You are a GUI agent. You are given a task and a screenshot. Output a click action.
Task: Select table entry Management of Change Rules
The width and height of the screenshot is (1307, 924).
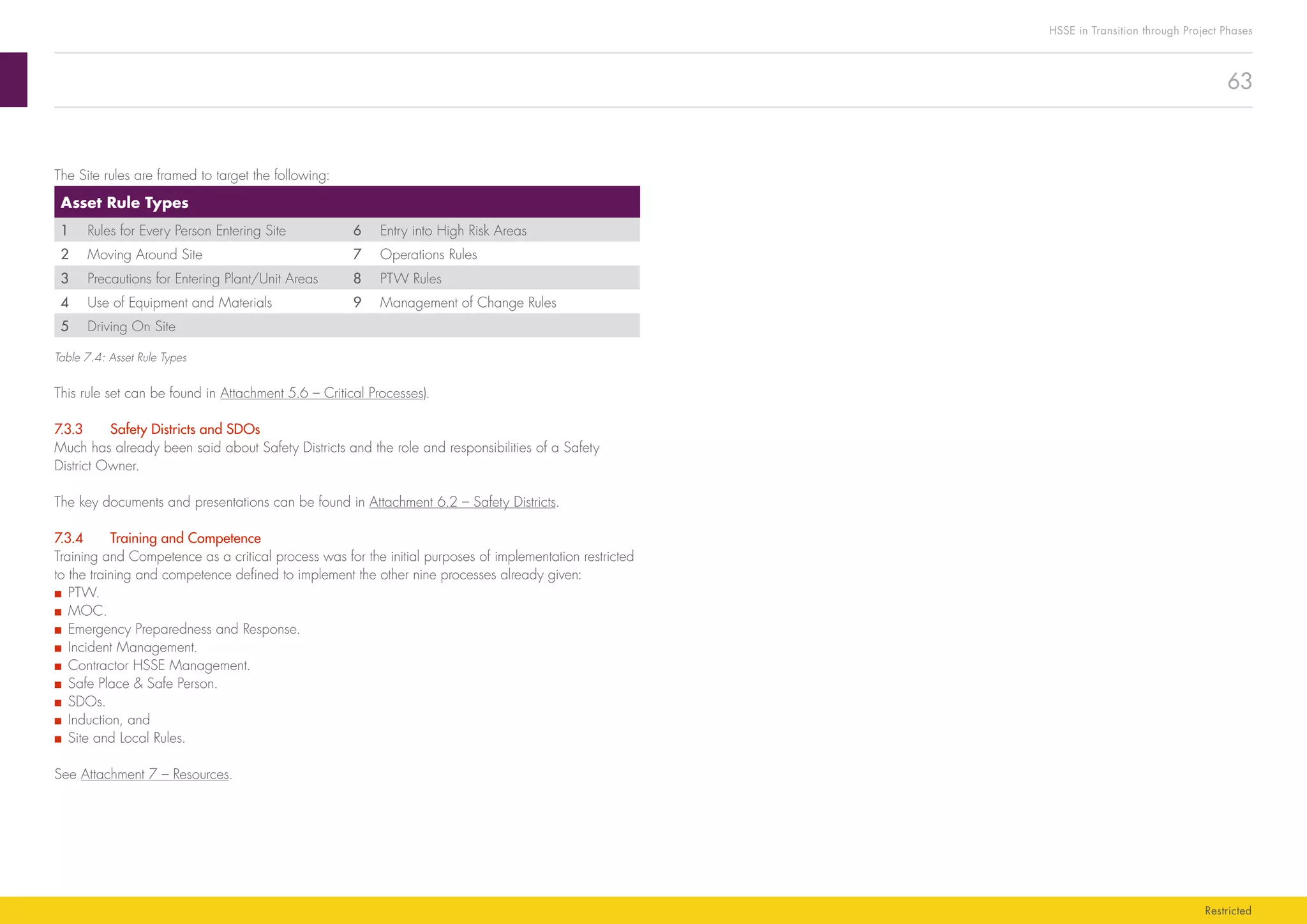click(x=468, y=302)
